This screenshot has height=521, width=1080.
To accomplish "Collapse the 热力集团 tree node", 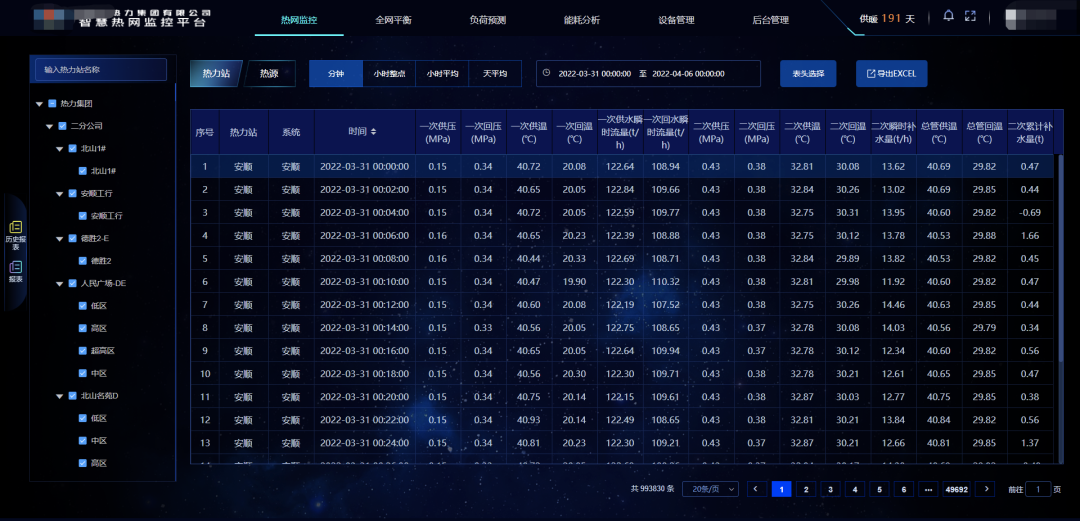I will (x=39, y=104).
